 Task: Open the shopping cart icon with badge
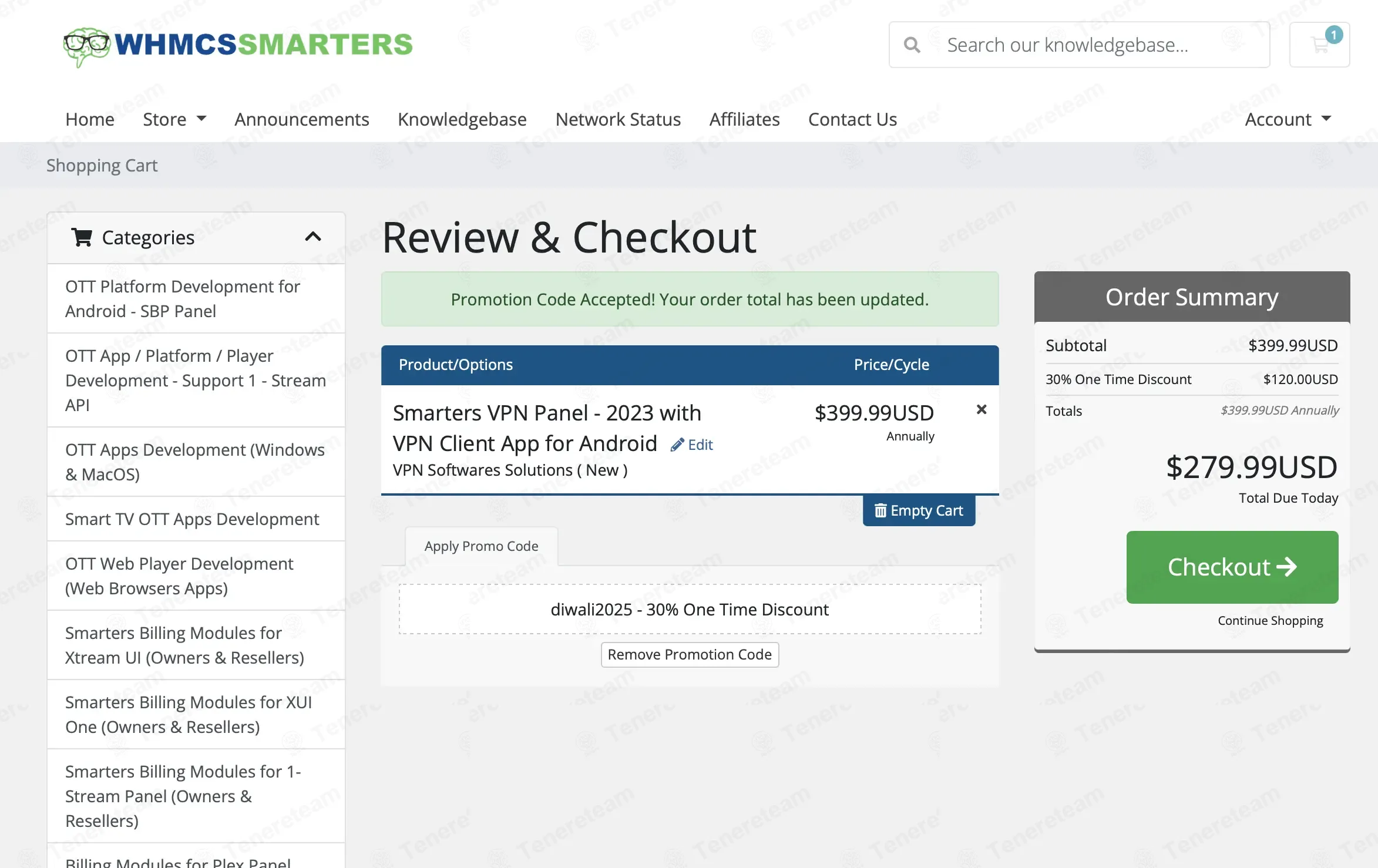1319,45
